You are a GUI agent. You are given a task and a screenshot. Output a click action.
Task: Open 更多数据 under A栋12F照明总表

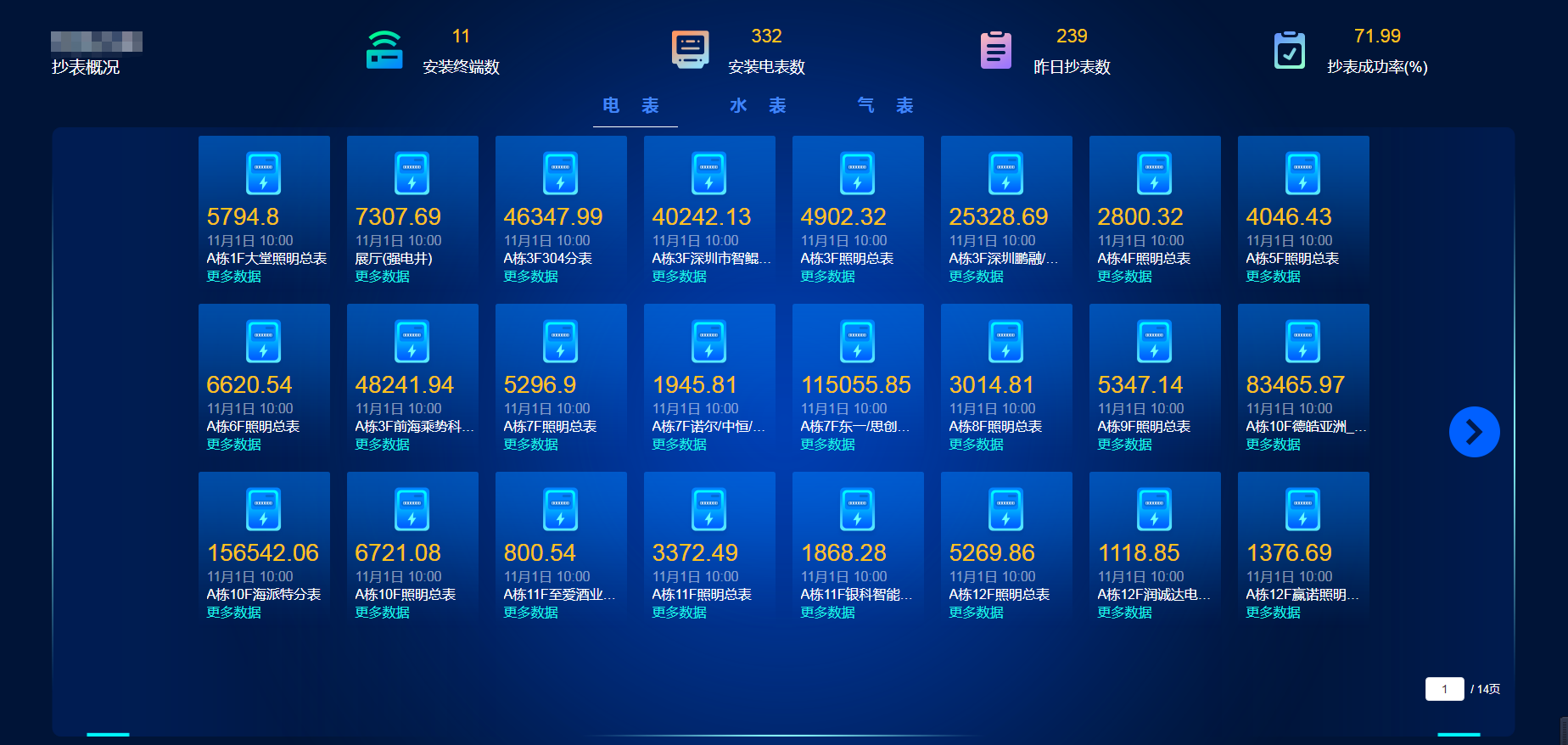977,613
